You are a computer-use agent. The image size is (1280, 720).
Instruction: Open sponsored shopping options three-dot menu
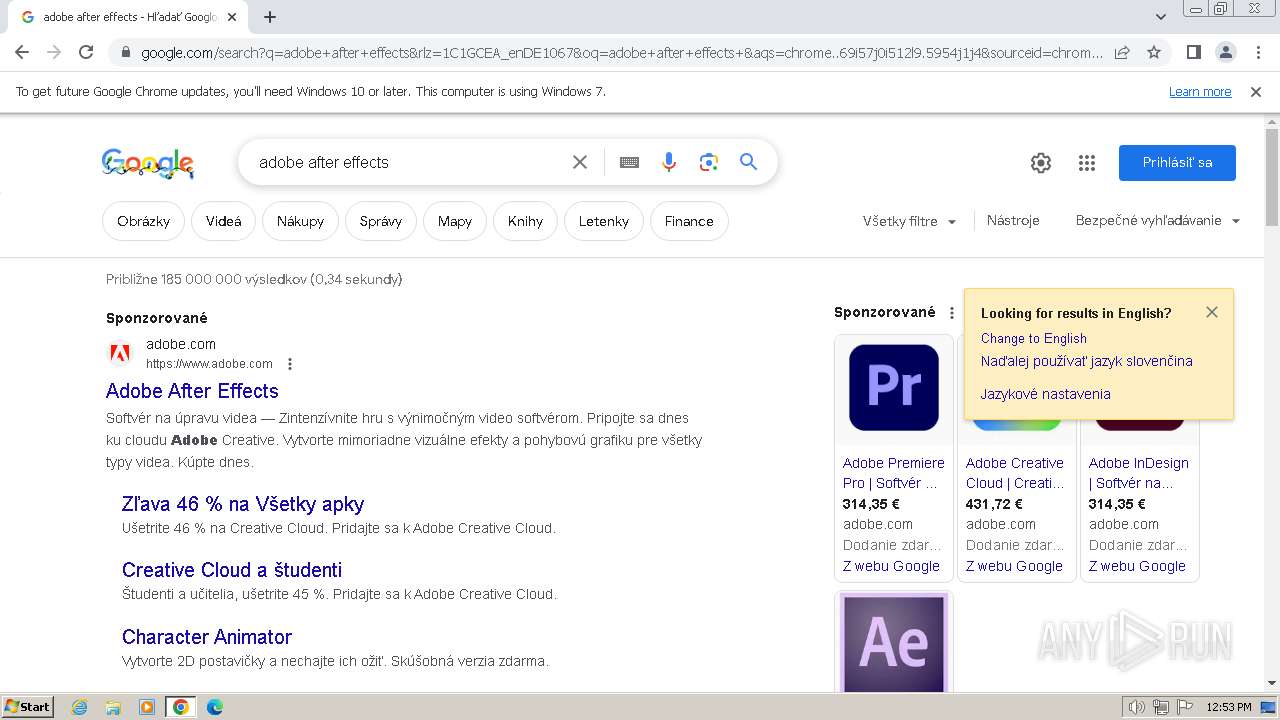[x=952, y=313]
